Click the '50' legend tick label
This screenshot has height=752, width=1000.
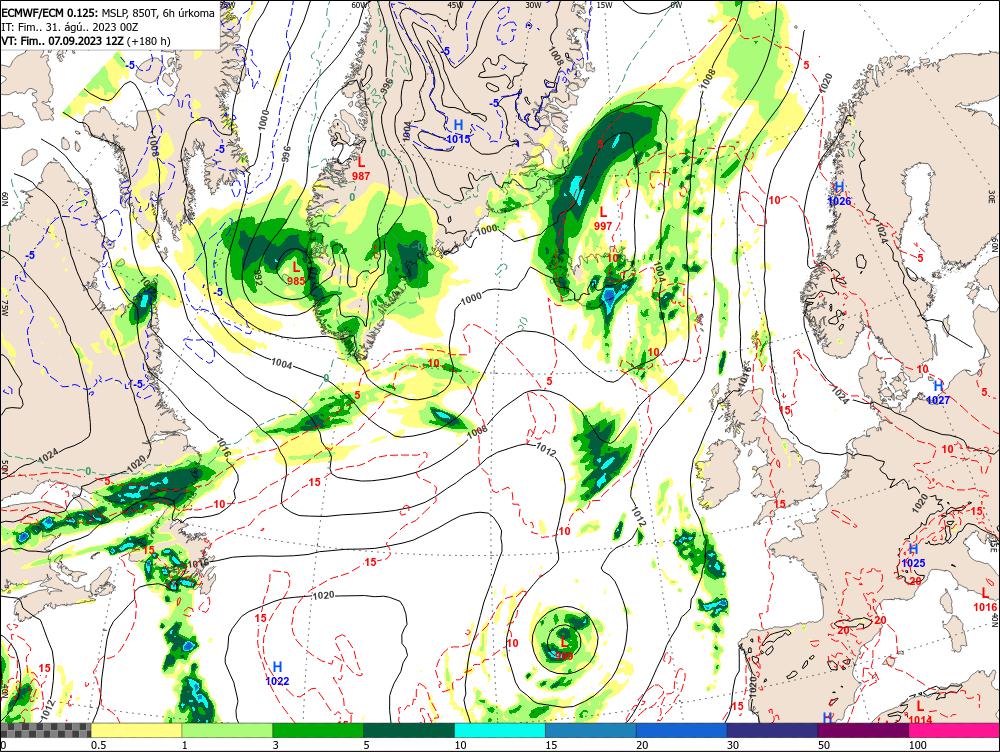824,745
